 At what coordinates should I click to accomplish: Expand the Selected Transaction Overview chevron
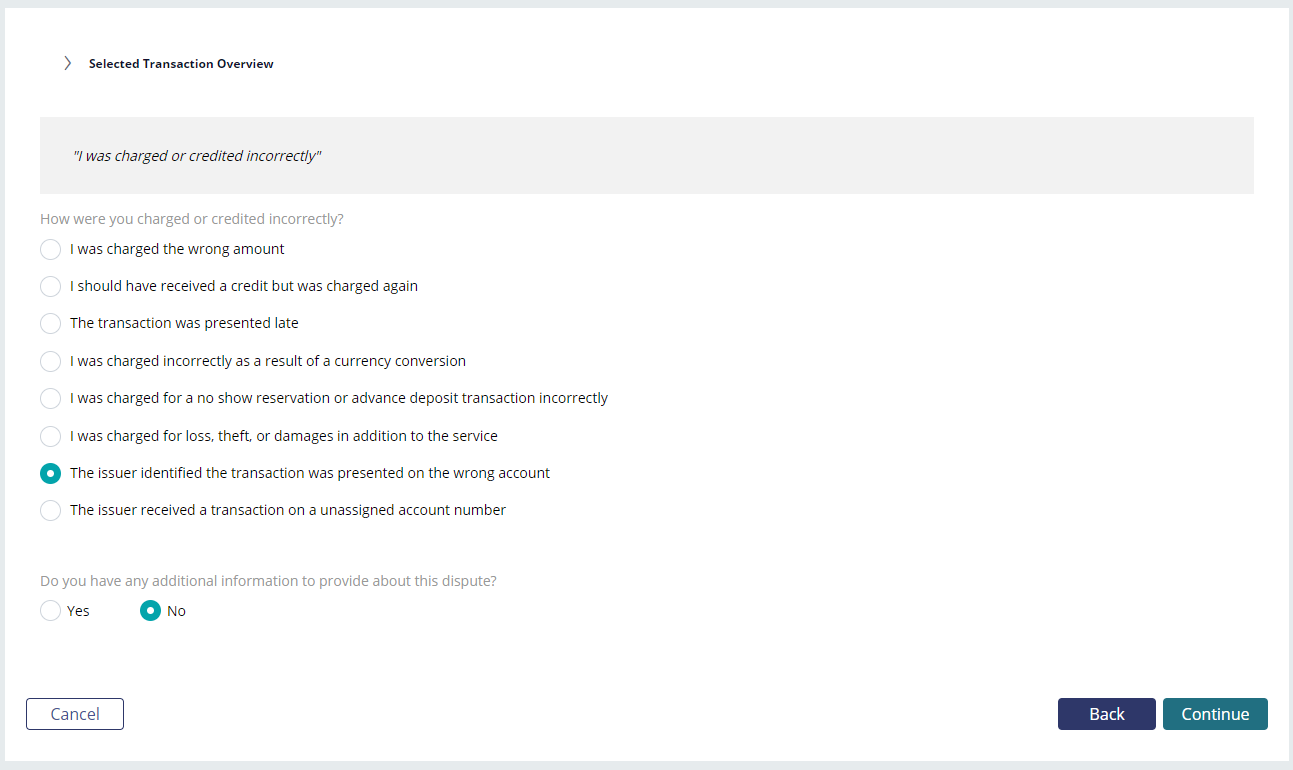tap(67, 63)
